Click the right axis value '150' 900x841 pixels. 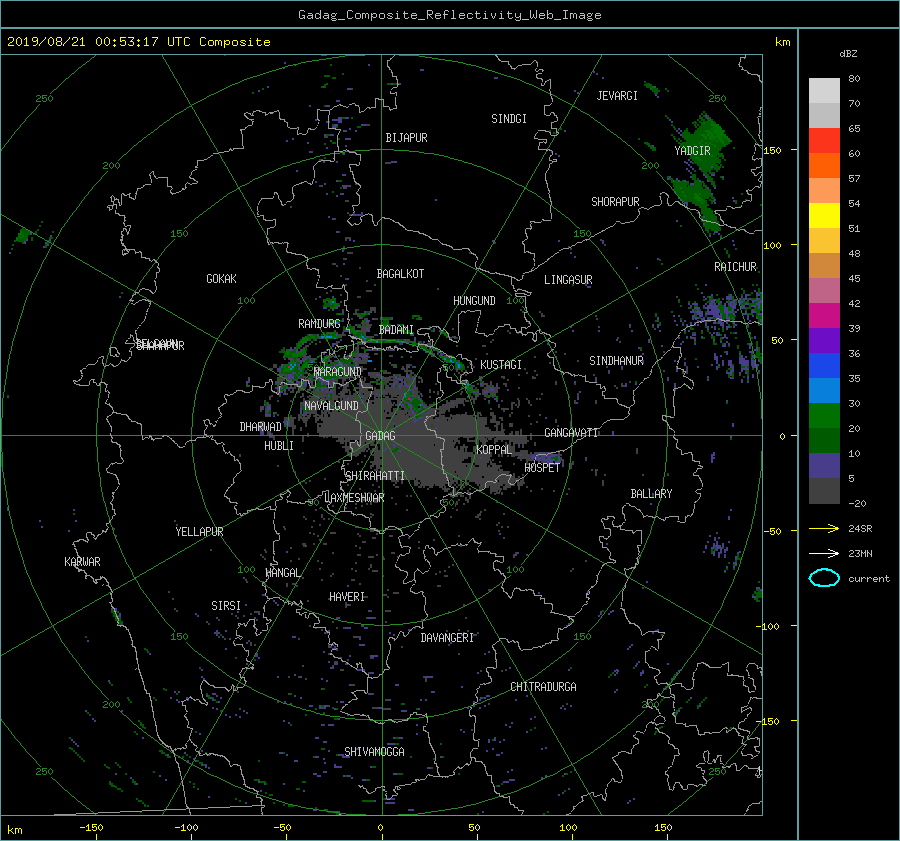[x=773, y=150]
